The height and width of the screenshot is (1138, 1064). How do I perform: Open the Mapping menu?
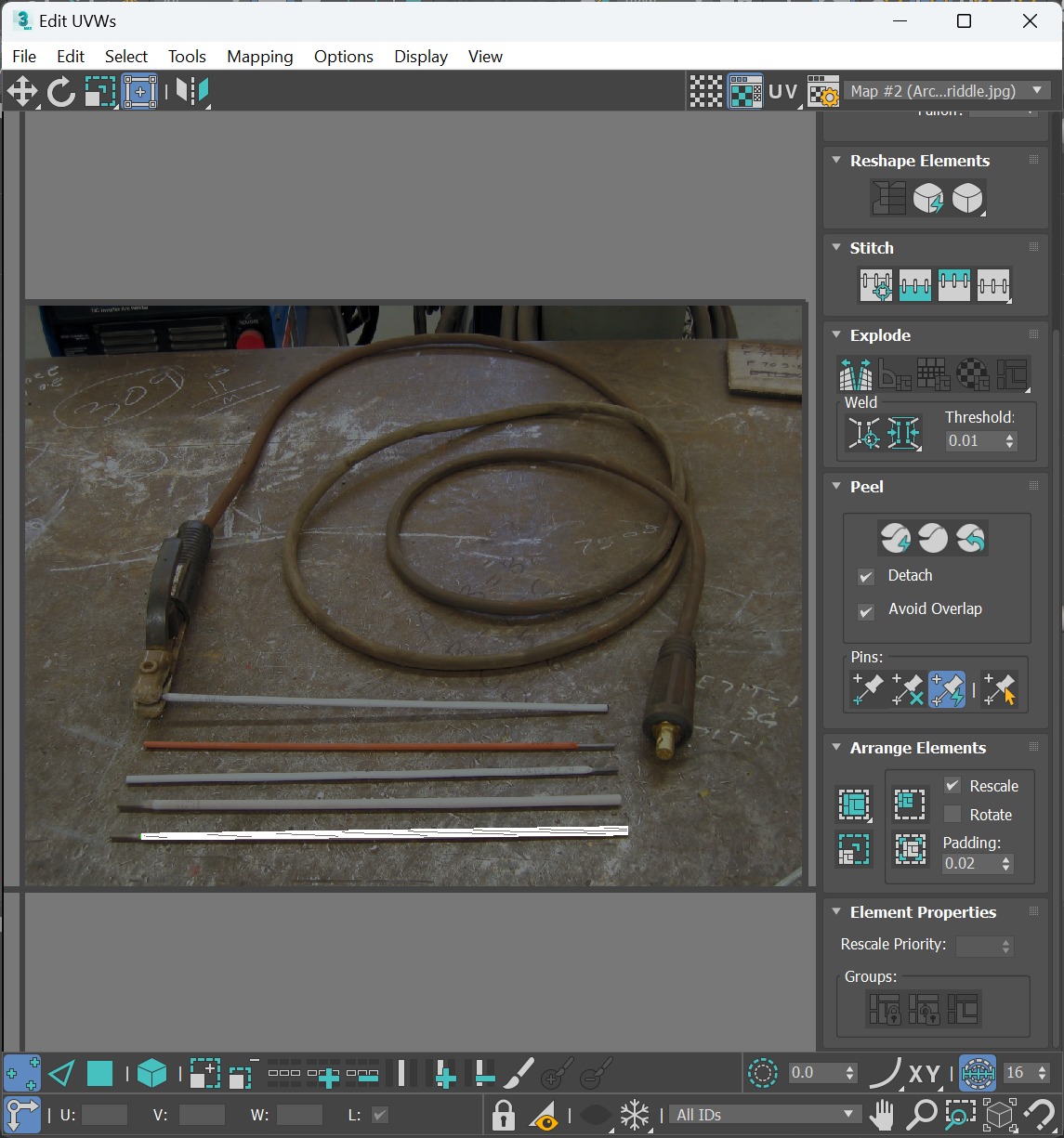[260, 57]
